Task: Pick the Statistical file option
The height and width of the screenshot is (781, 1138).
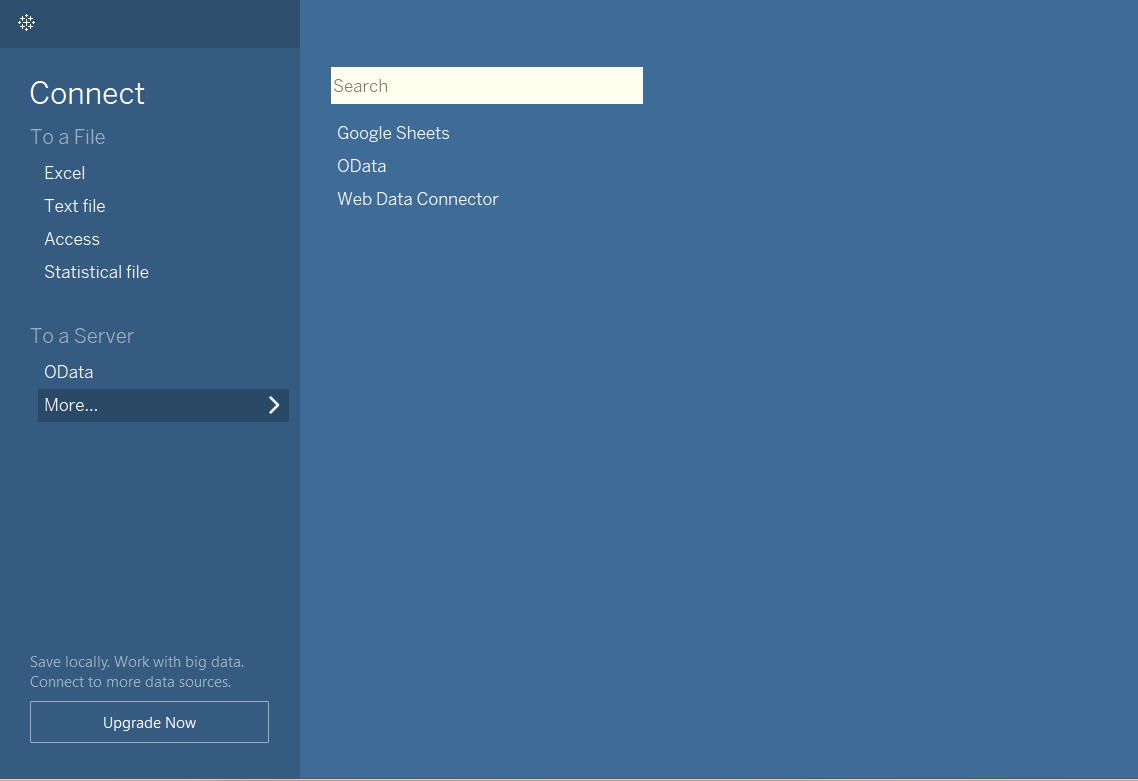Action: [x=97, y=272]
